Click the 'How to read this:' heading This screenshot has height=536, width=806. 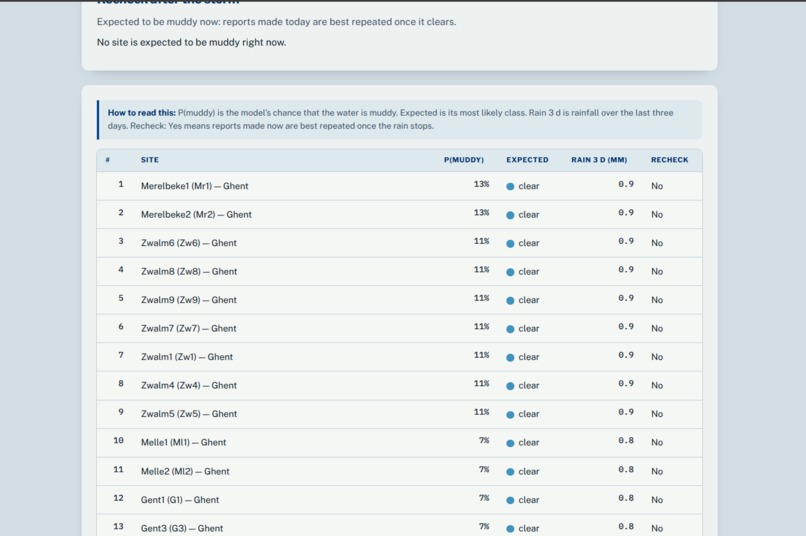(x=141, y=113)
